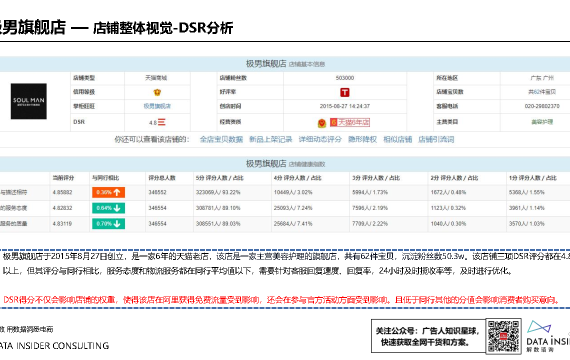Open the 隐形降权 link
The image size is (570, 360).
[362, 139]
